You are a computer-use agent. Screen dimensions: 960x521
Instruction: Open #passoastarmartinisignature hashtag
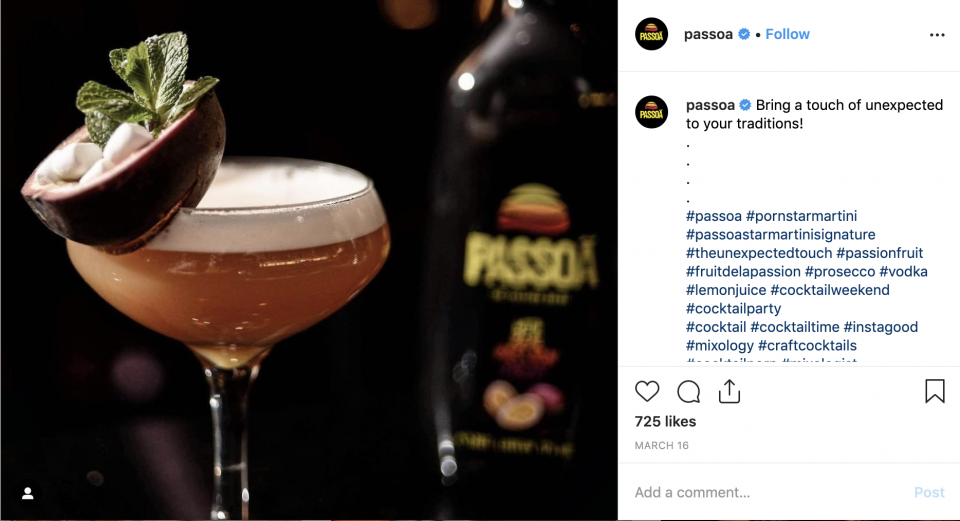781,234
